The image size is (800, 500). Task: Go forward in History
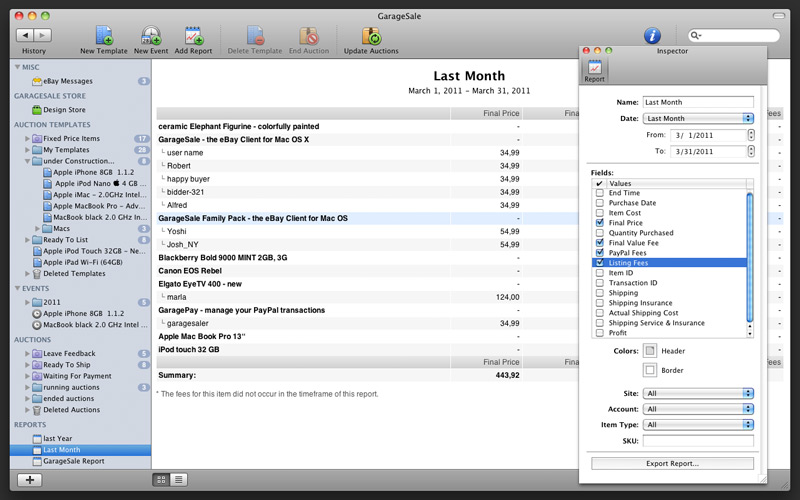click(43, 35)
